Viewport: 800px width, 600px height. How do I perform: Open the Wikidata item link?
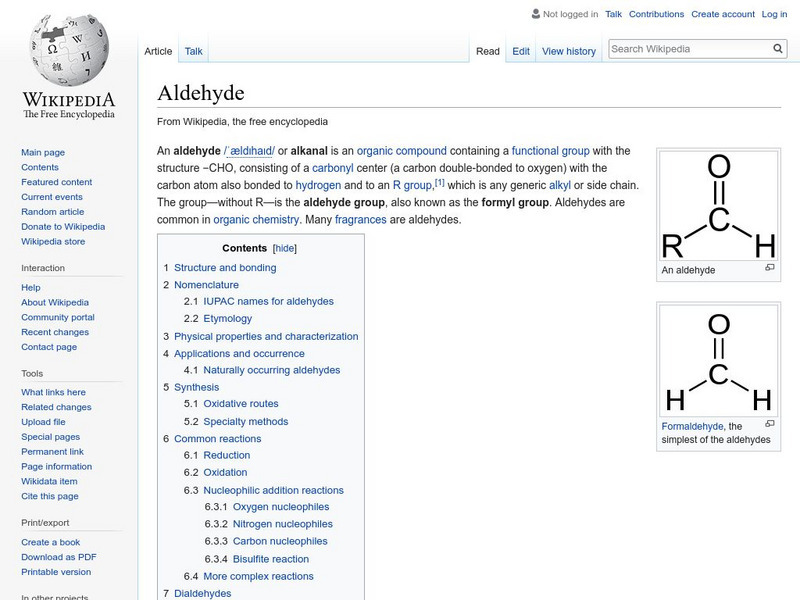pos(49,481)
